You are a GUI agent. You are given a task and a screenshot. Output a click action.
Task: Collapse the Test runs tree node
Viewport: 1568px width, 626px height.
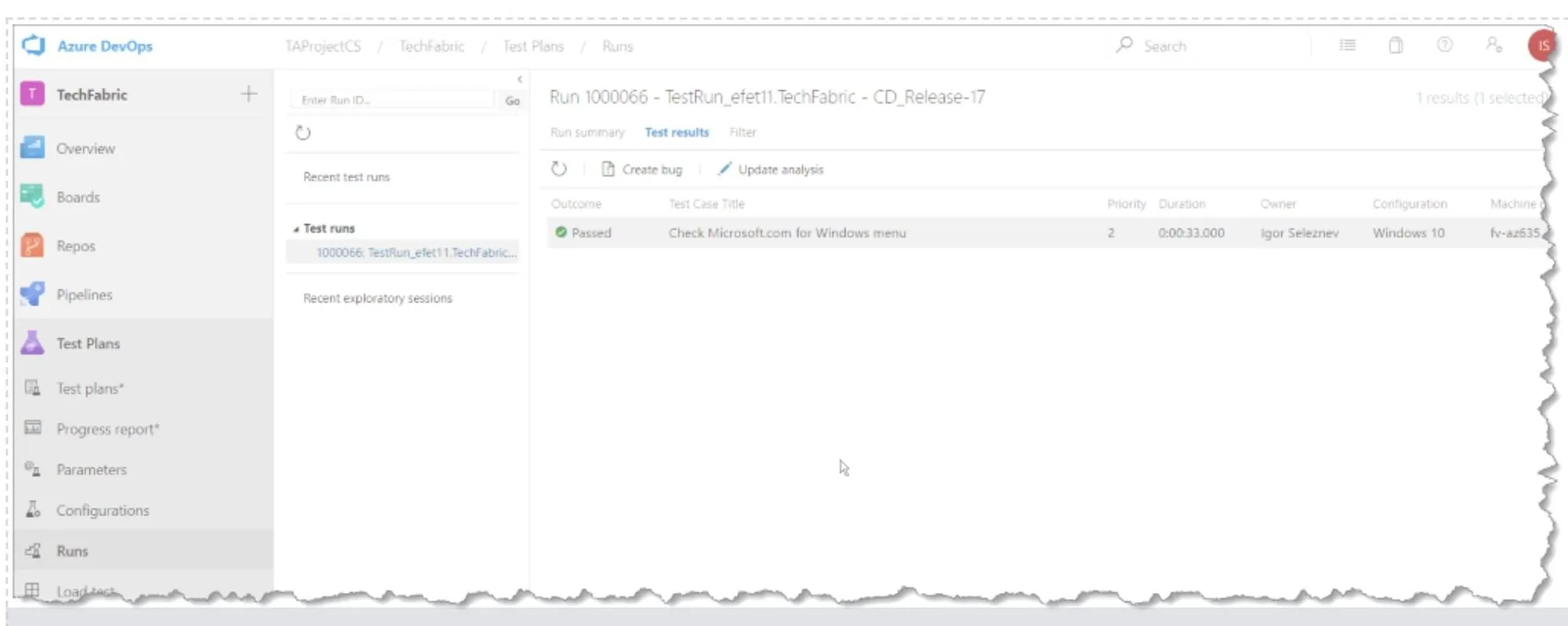pos(296,229)
